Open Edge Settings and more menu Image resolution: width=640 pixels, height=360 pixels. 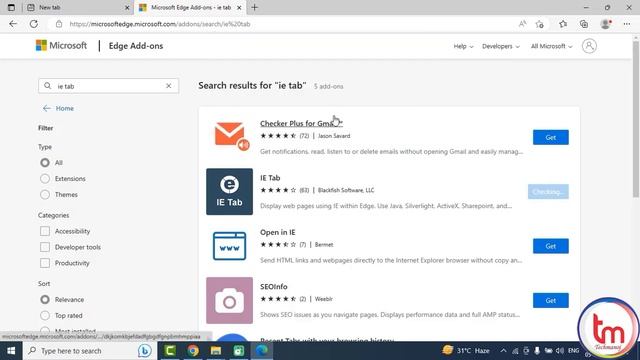627,24
